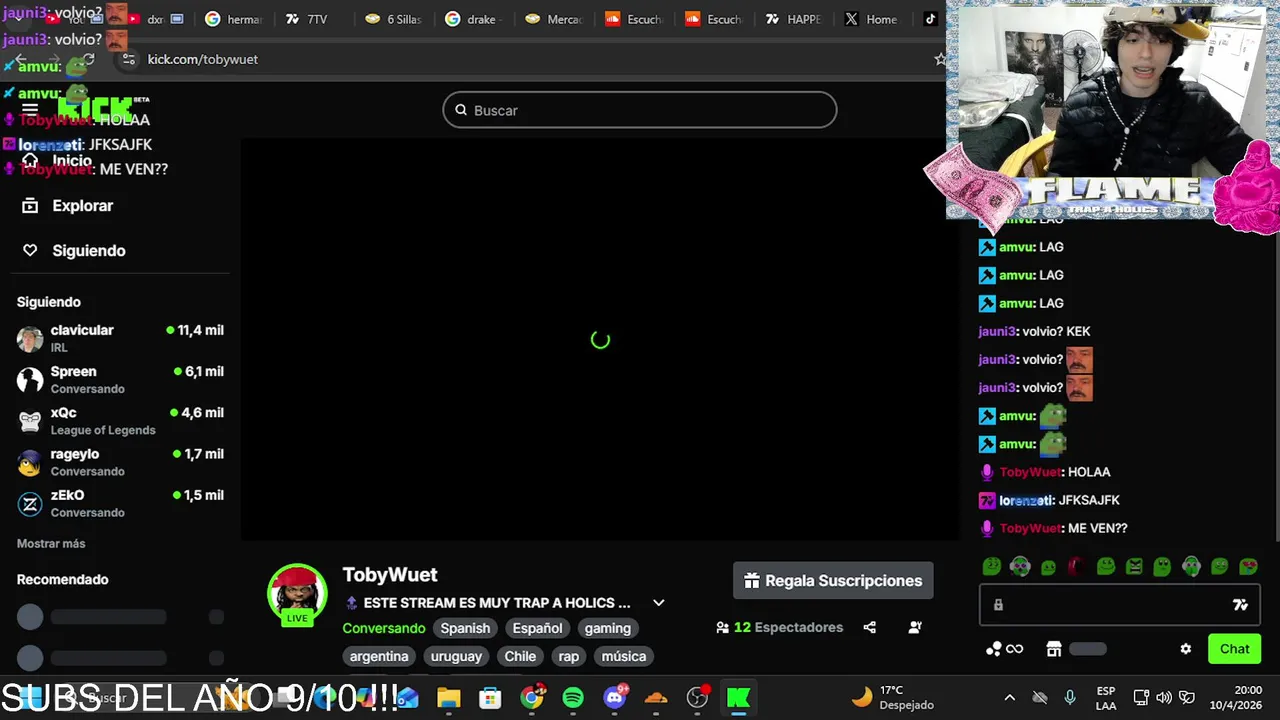Screen dimensions: 1280x720
Task: Pick the green blob with headphones emote
Action: [1020, 567]
